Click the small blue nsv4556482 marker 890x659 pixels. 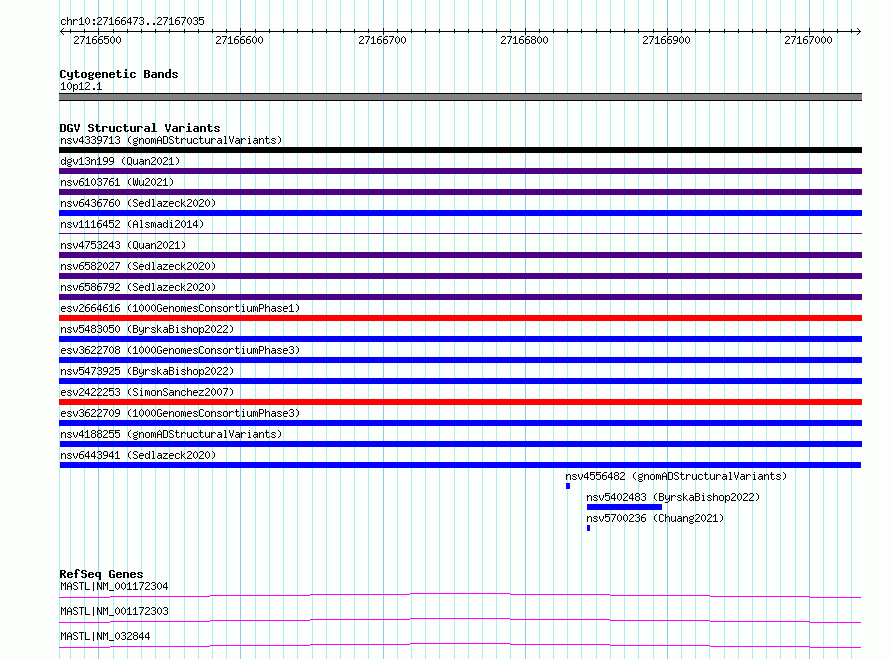tap(568, 486)
